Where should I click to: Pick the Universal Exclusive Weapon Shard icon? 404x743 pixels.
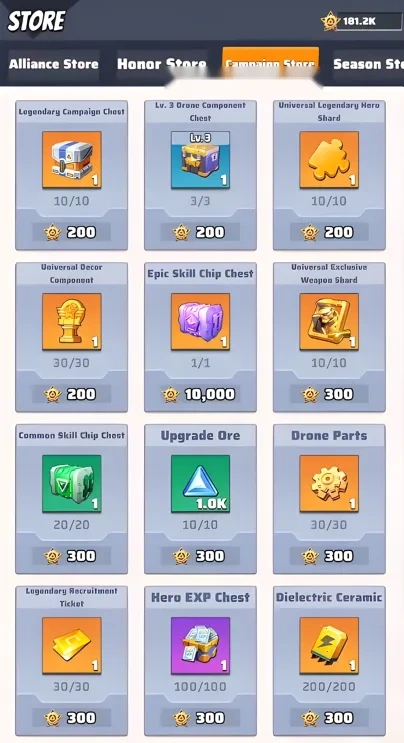329,322
